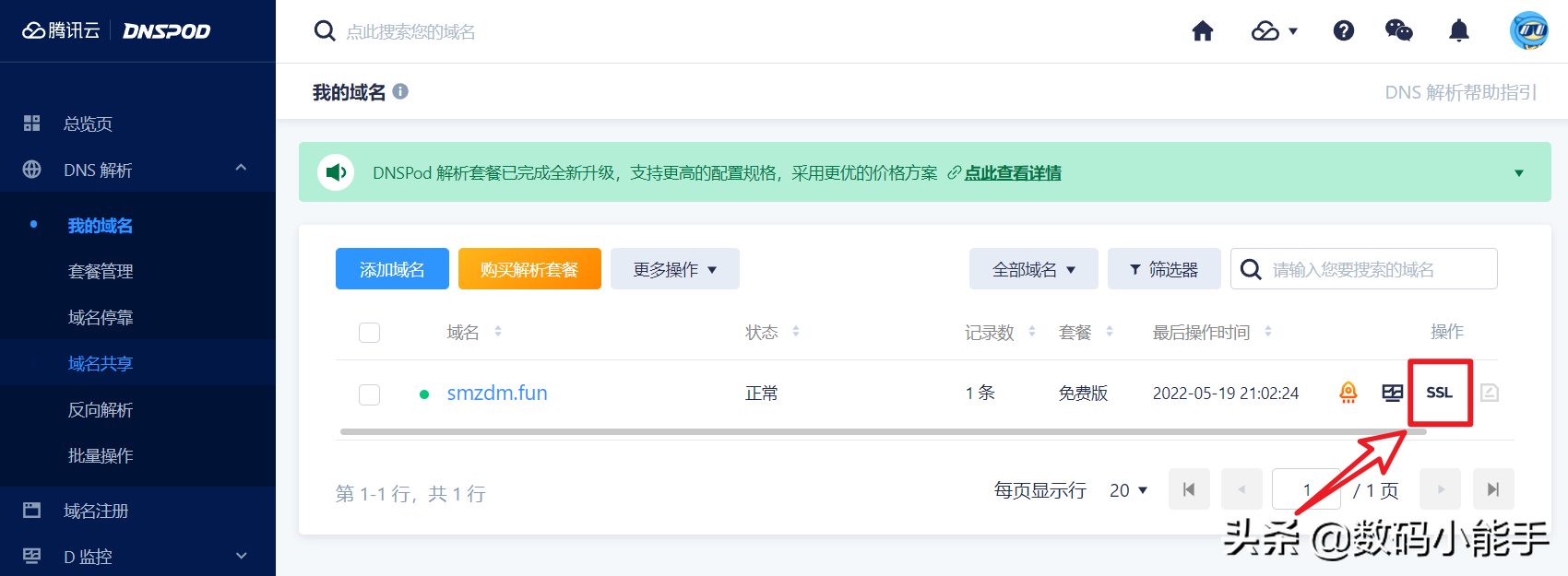Click the orange rocket icon for smzdm.fun
The width and height of the screenshot is (1568, 576).
1348,393
